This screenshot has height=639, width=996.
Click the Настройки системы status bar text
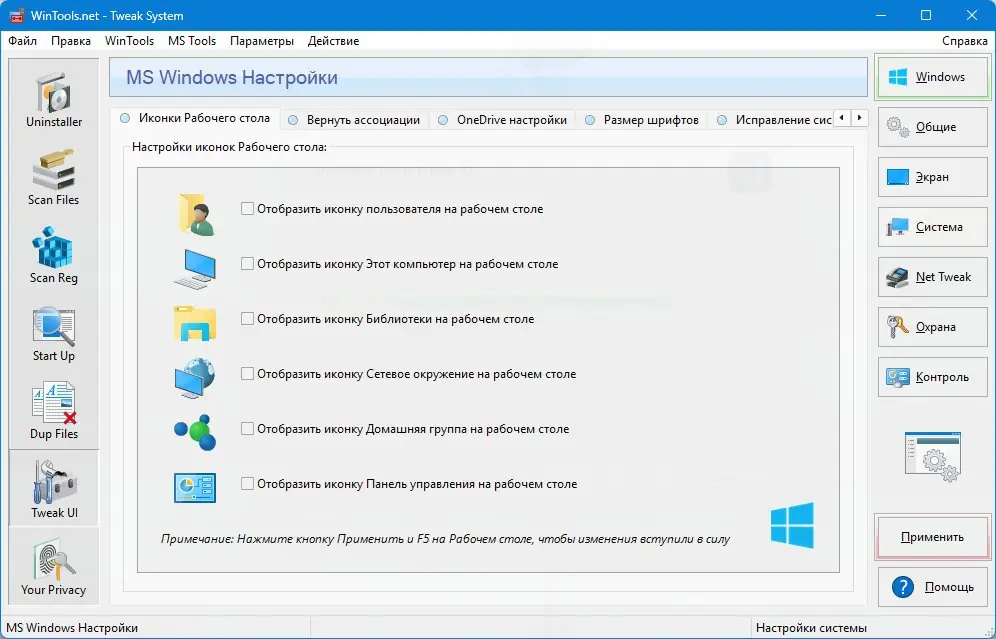811,628
